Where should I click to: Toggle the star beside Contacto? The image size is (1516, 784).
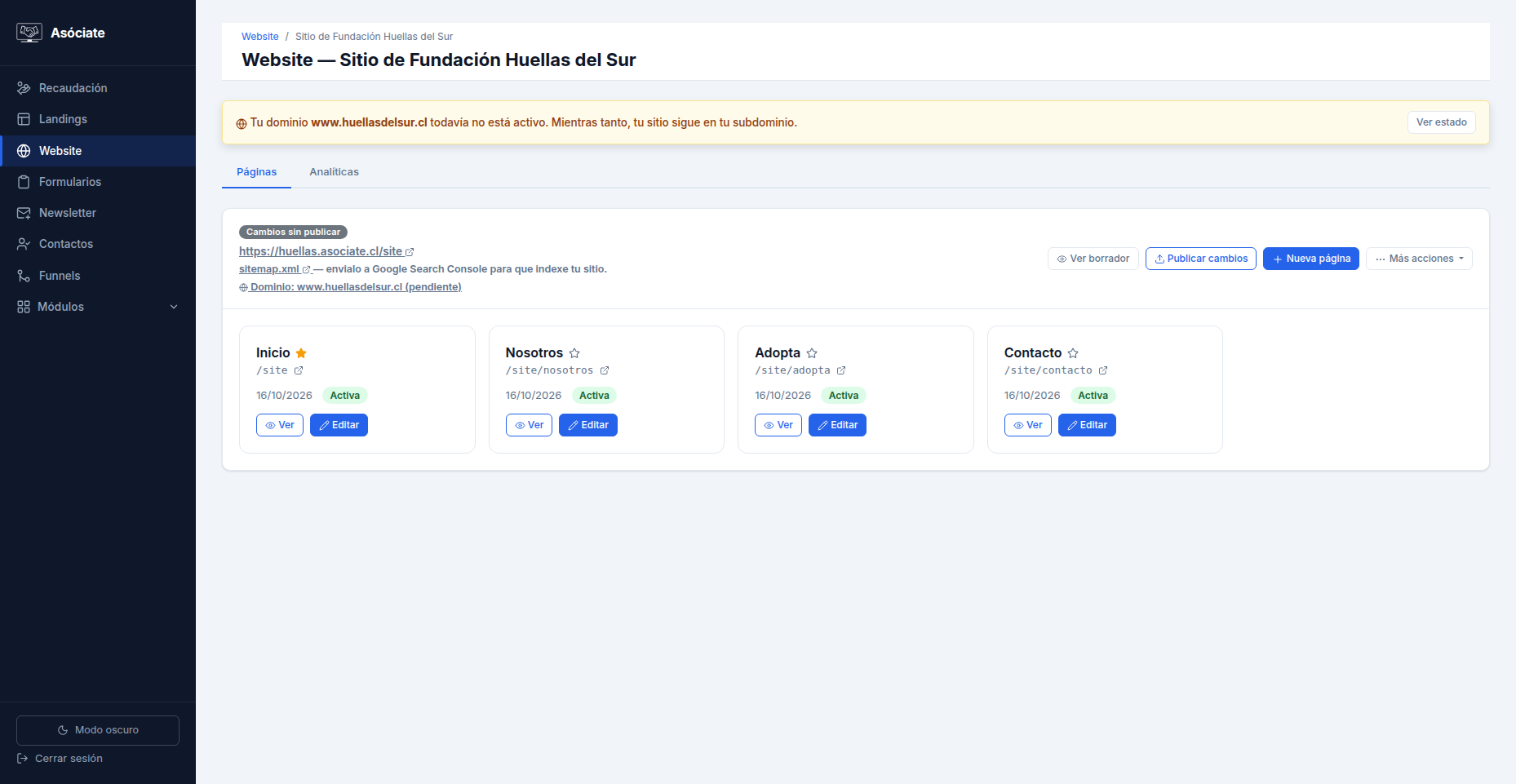coord(1073,353)
